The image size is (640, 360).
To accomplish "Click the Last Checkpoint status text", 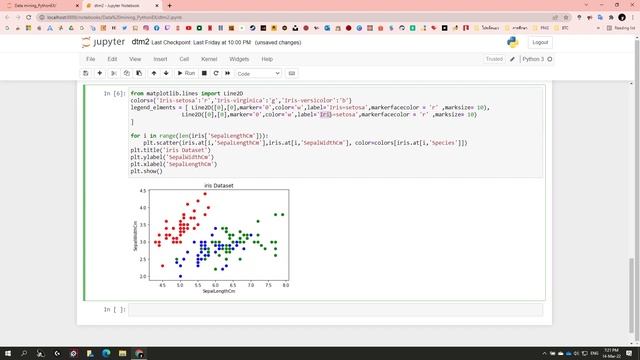I will 201,42.
